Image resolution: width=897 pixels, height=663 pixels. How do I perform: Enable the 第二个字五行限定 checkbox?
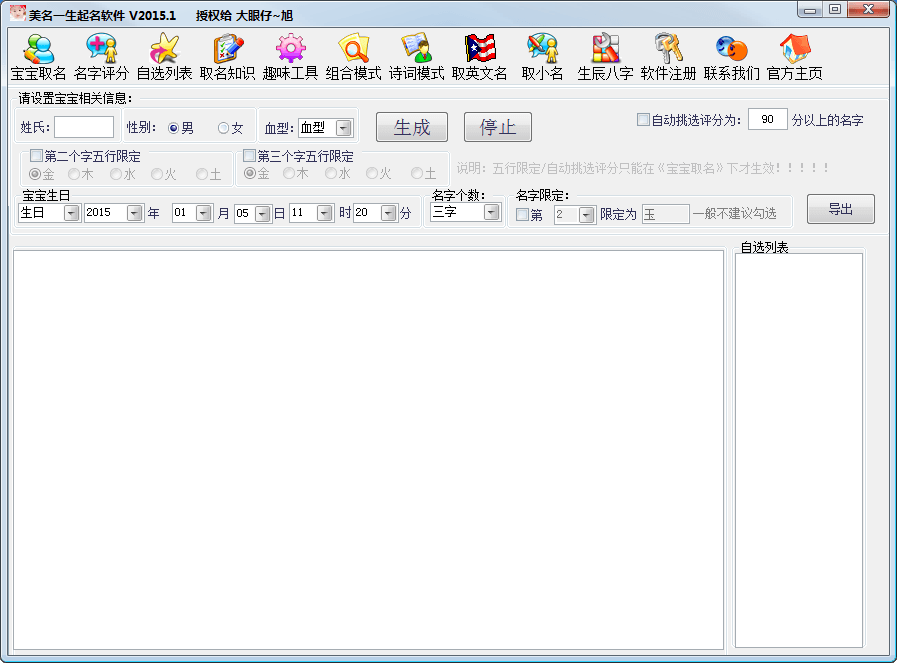point(37,155)
